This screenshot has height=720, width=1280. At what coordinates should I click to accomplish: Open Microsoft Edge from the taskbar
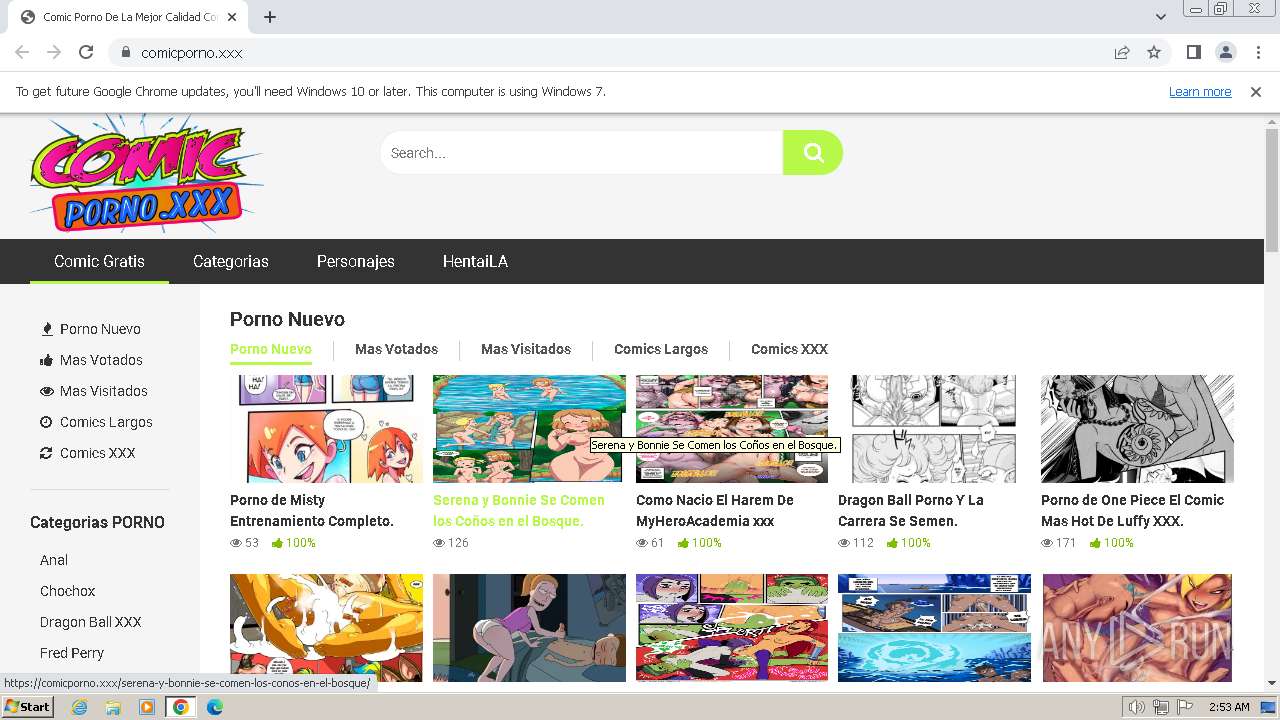pos(214,707)
